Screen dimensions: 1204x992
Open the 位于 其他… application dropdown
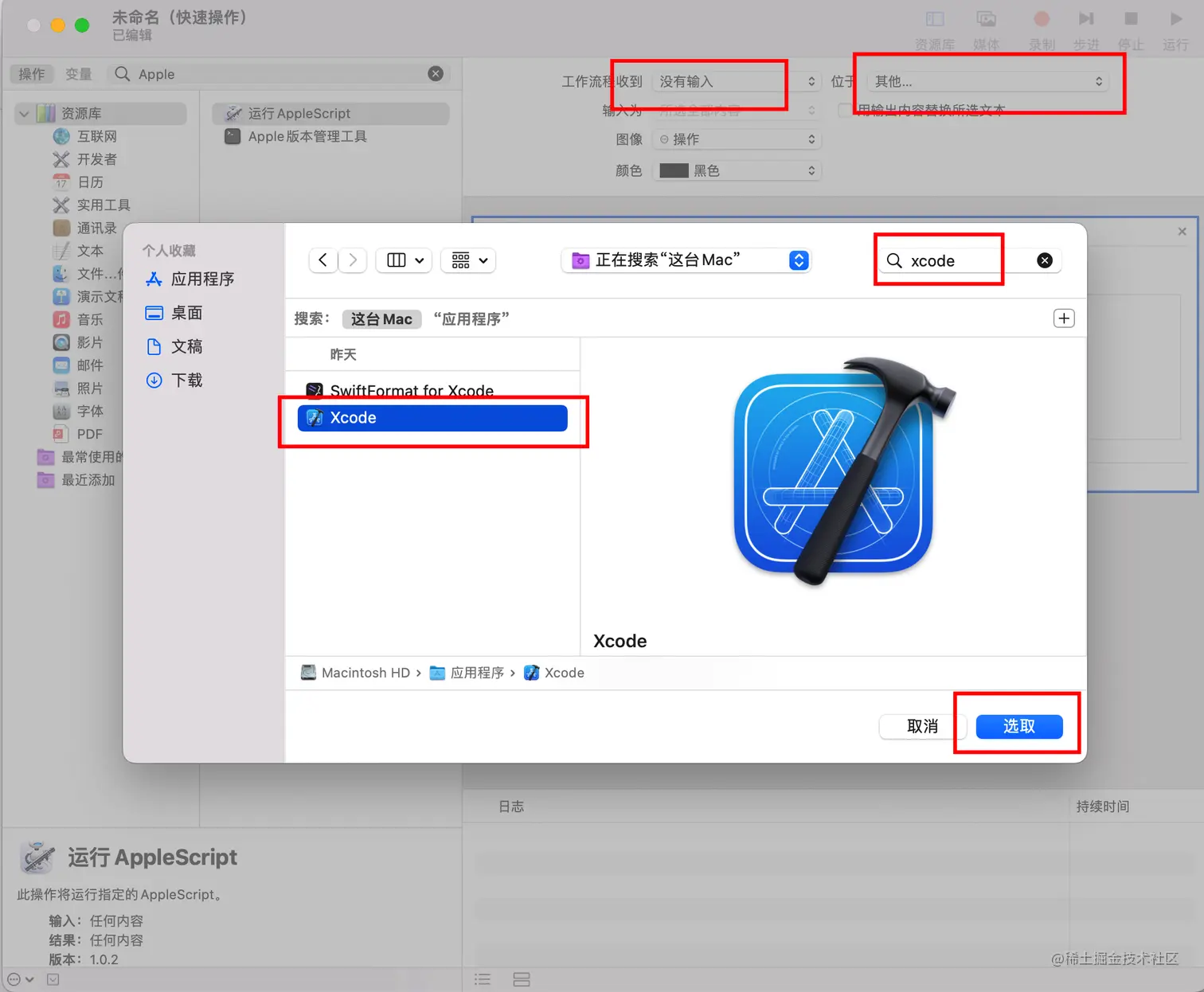(x=987, y=81)
